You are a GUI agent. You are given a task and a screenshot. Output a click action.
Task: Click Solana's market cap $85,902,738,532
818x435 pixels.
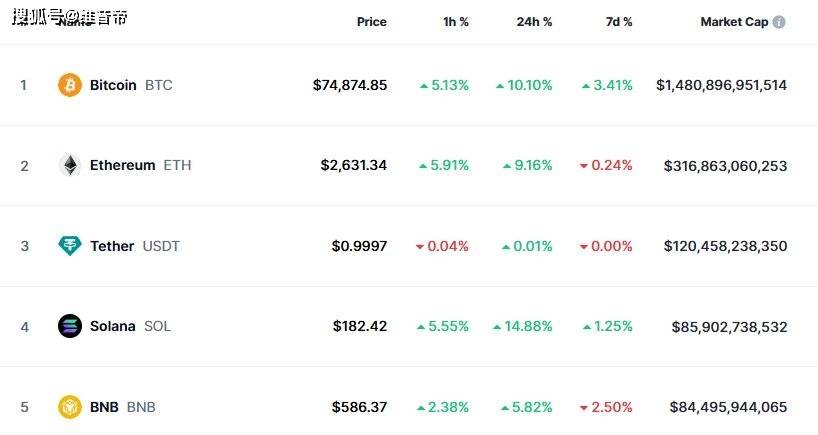tap(729, 327)
